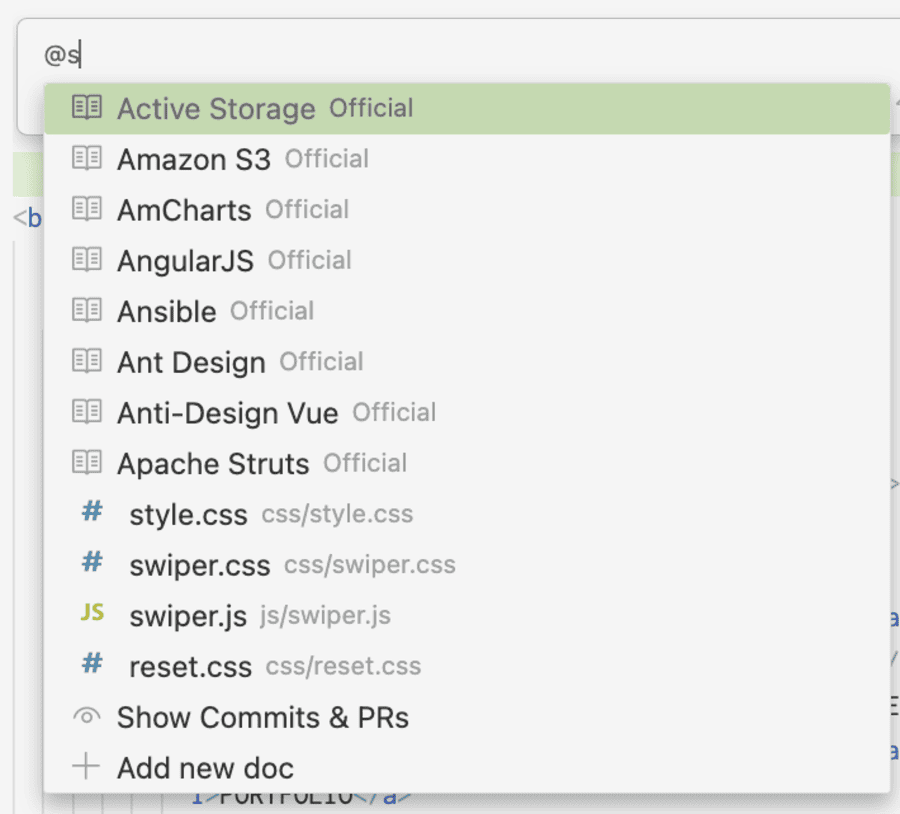900x814 pixels.
Task: Select the Ansible documentation entry
Action: coord(467,311)
